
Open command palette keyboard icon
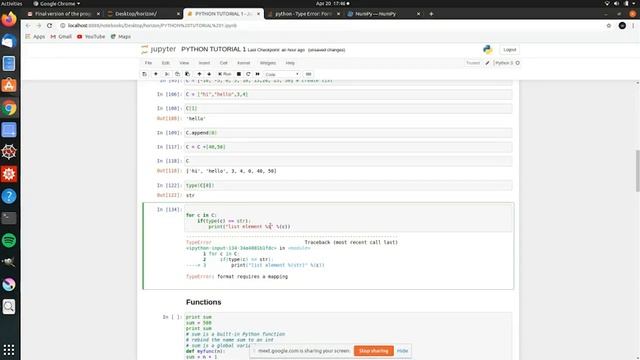point(309,74)
